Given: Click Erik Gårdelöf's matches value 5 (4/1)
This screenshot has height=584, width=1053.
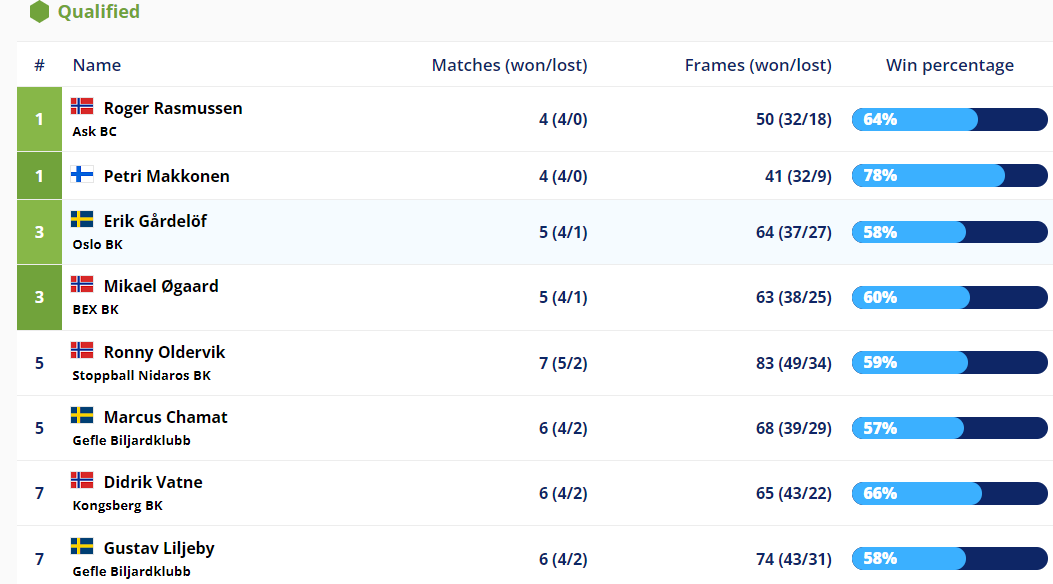Looking at the screenshot, I should click(x=563, y=232).
